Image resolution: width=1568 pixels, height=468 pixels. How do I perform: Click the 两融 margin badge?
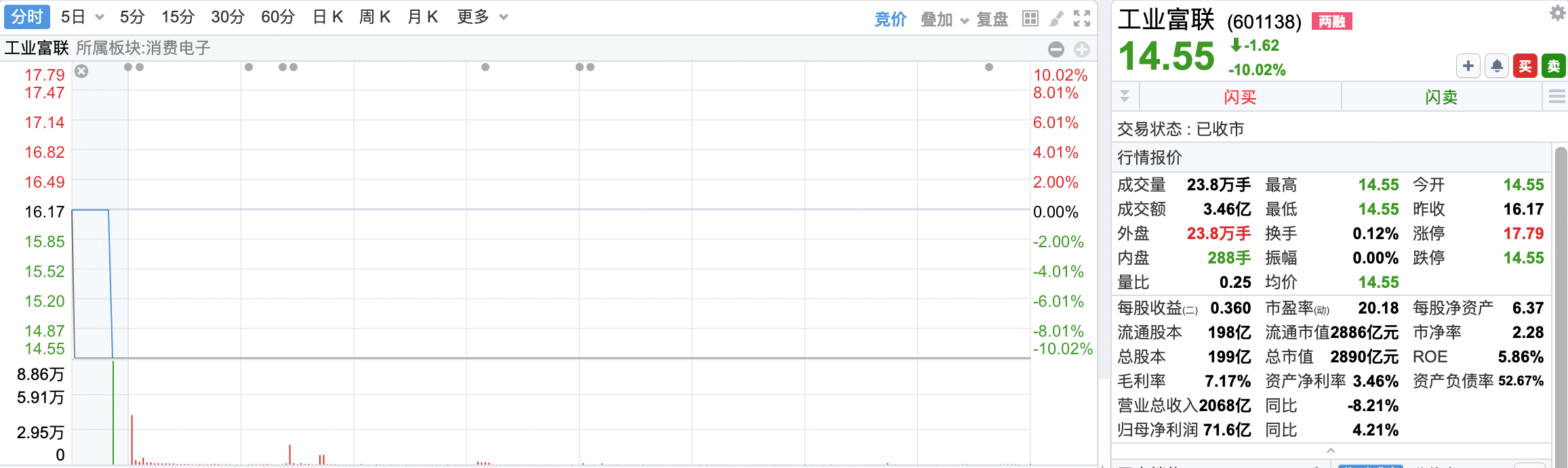coord(1332,22)
